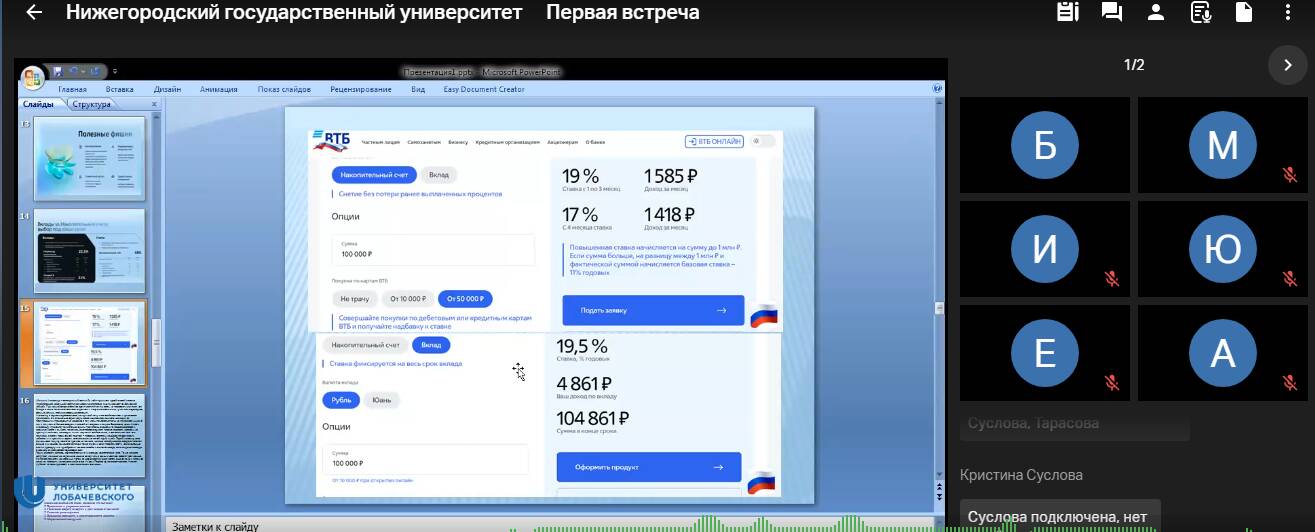Switch to the Структура pane tab
The image size is (1315, 532).
tap(92, 104)
